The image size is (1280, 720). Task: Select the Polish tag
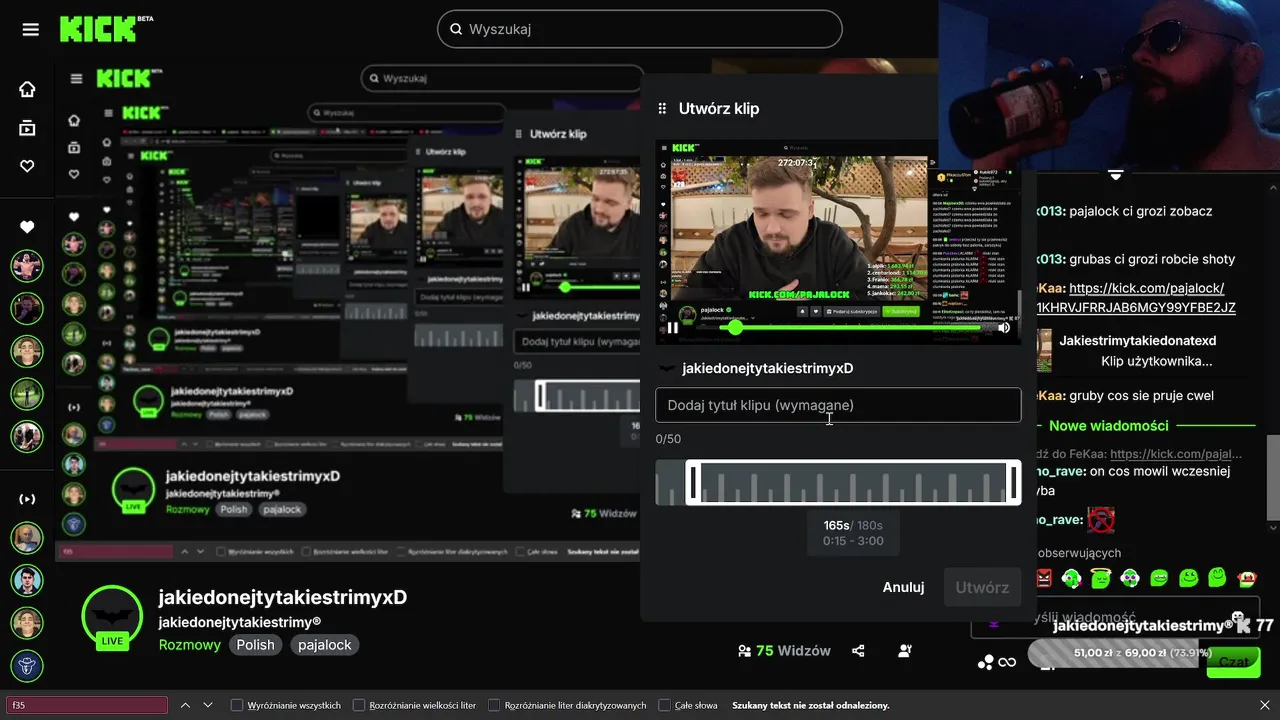pyautogui.click(x=255, y=645)
